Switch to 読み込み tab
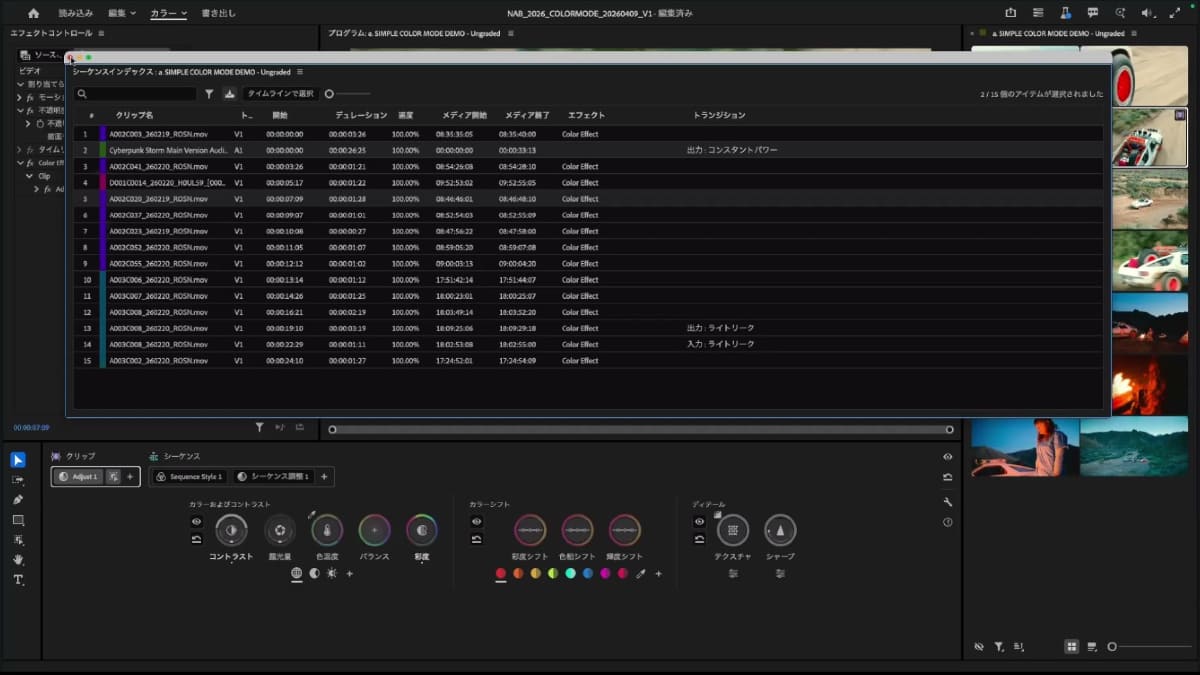1200x675 pixels. tap(76, 13)
